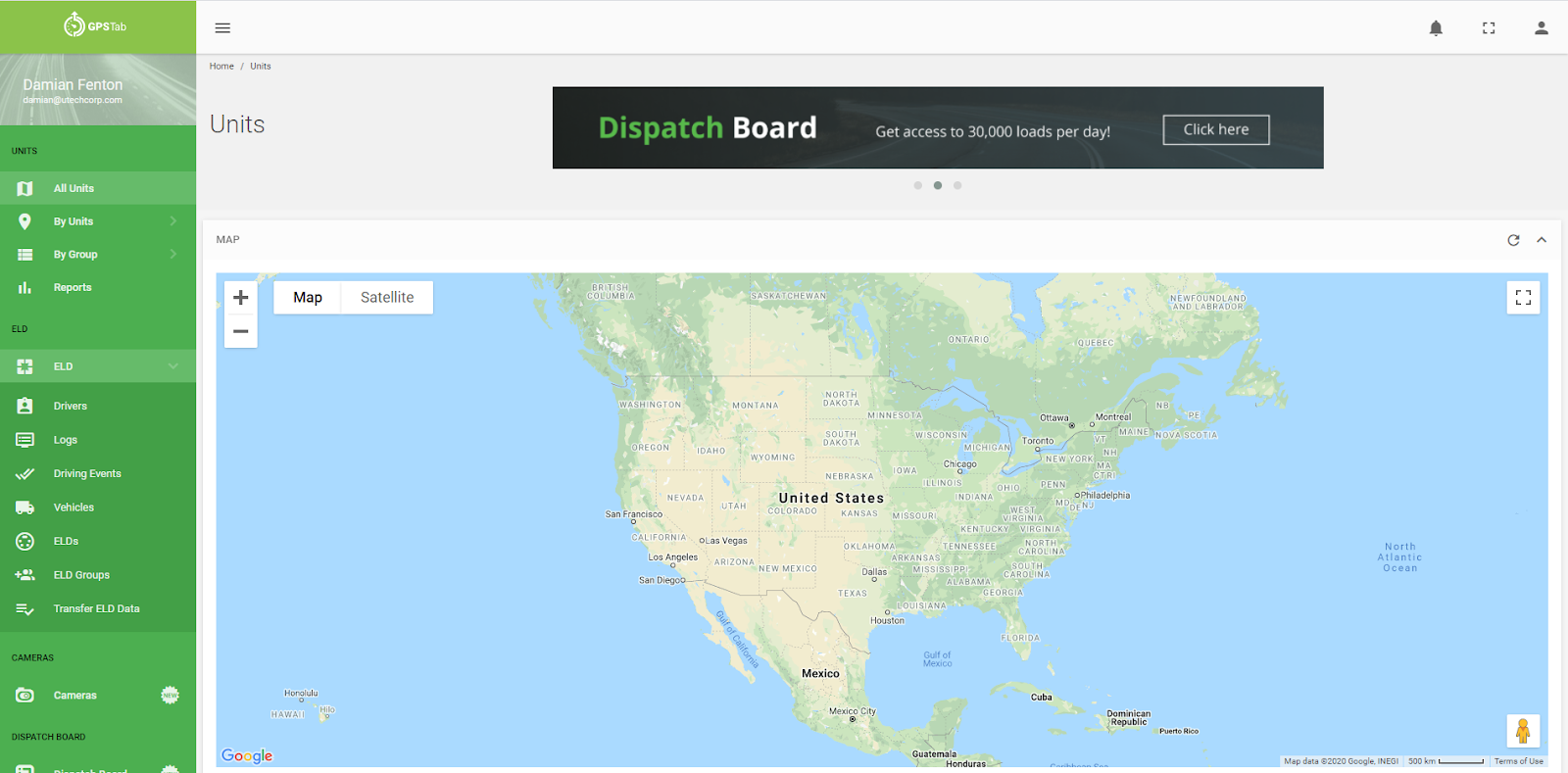1568x773 pixels.
Task: Click Los Angeles on the map
Action: click(x=673, y=557)
